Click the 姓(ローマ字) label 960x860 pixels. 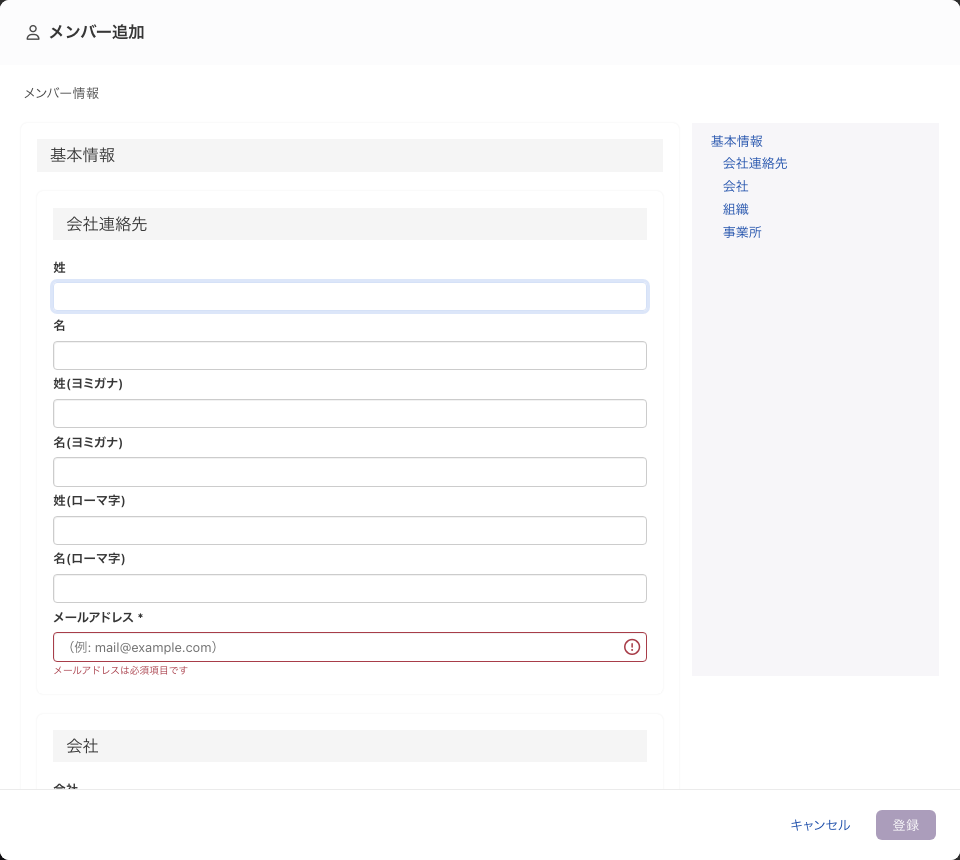(89, 501)
